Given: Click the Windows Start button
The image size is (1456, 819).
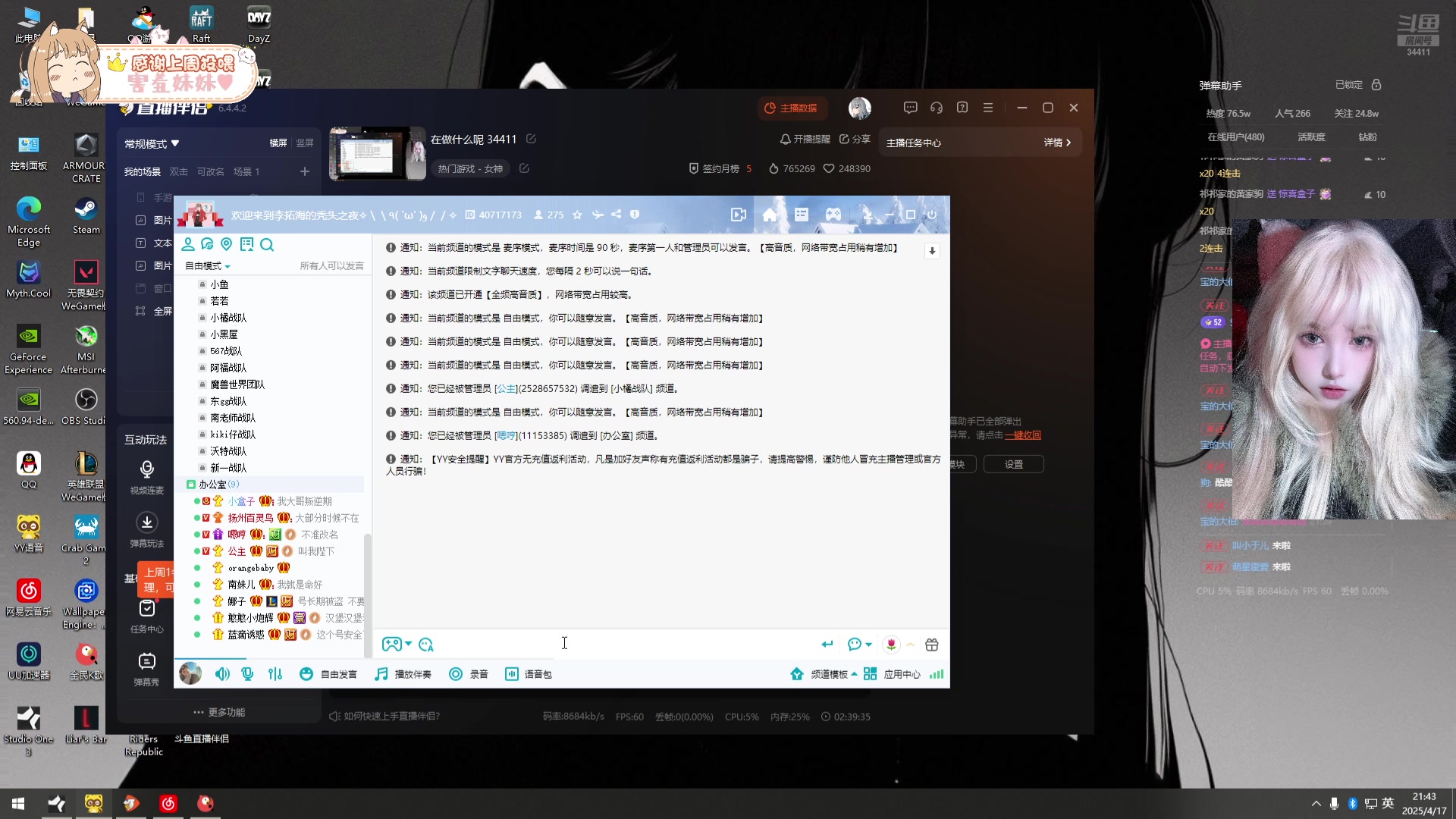Looking at the screenshot, I should pyautogui.click(x=18, y=804).
